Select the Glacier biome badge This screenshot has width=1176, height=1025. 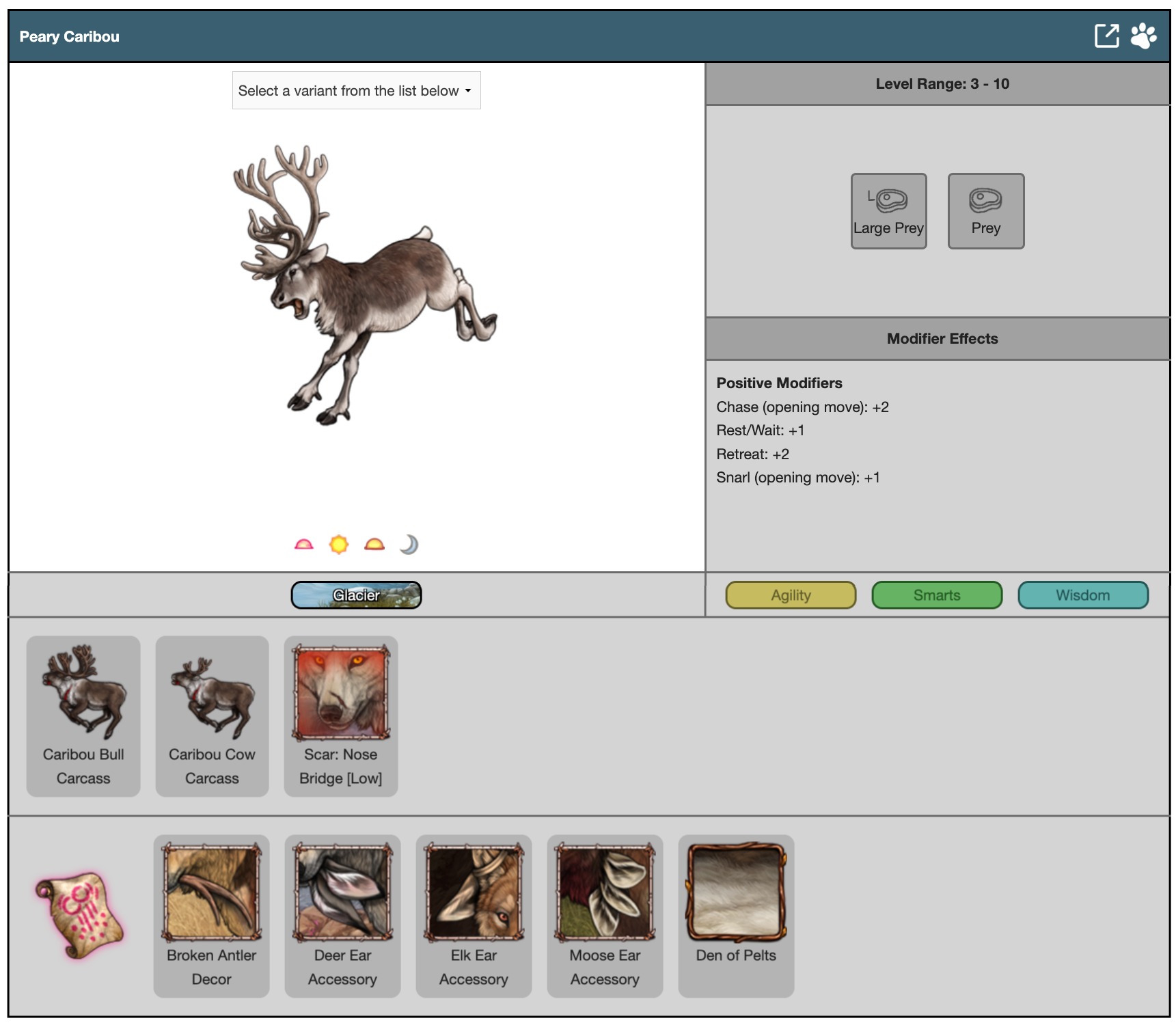point(356,595)
